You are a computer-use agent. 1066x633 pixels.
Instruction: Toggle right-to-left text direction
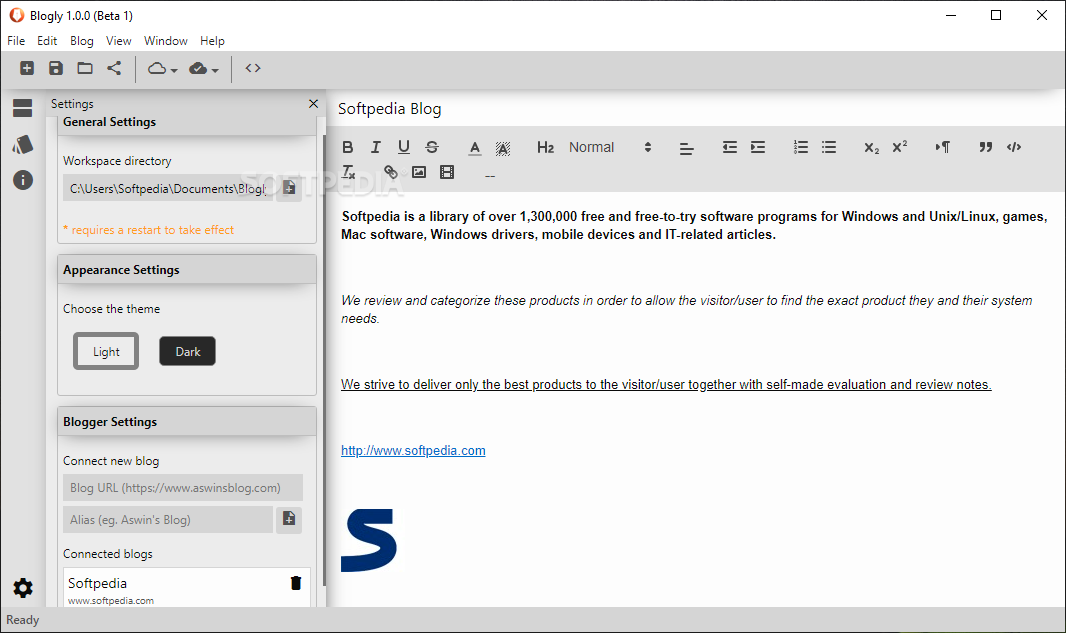point(942,147)
